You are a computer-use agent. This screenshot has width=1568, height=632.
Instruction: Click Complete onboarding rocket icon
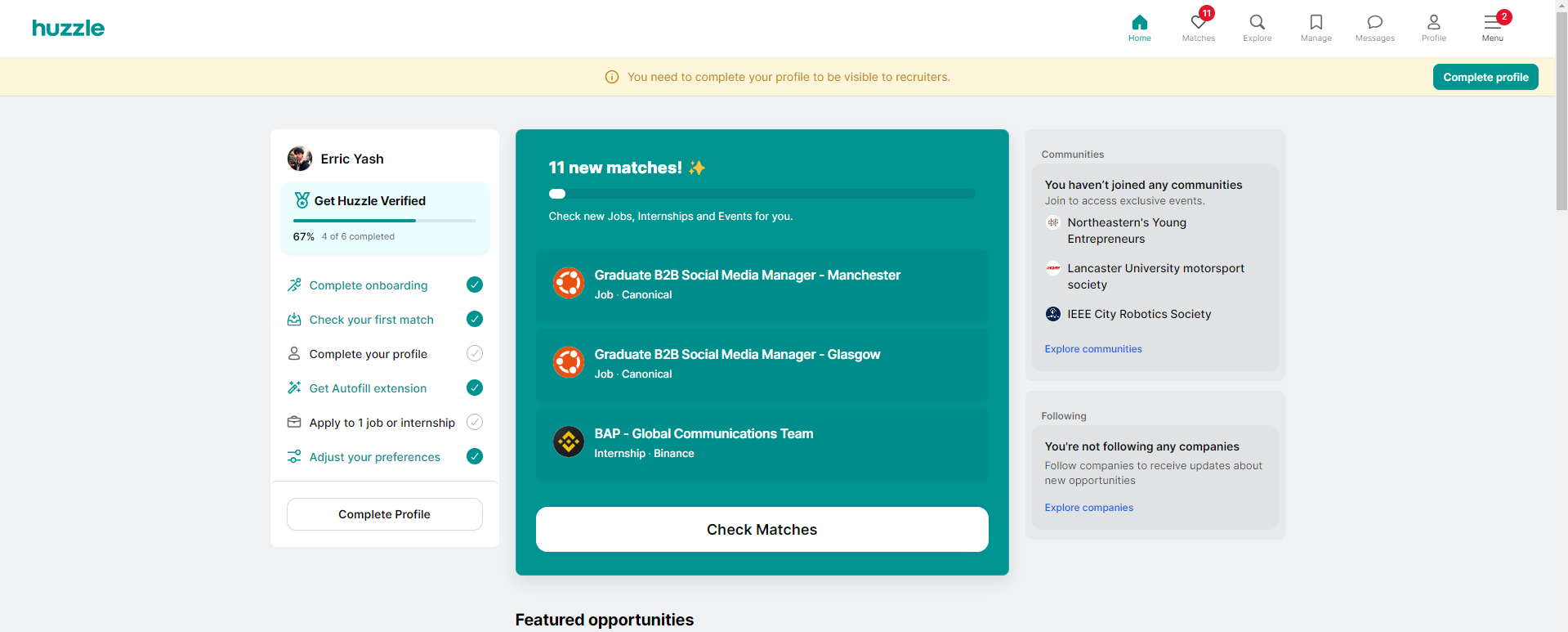coord(294,285)
